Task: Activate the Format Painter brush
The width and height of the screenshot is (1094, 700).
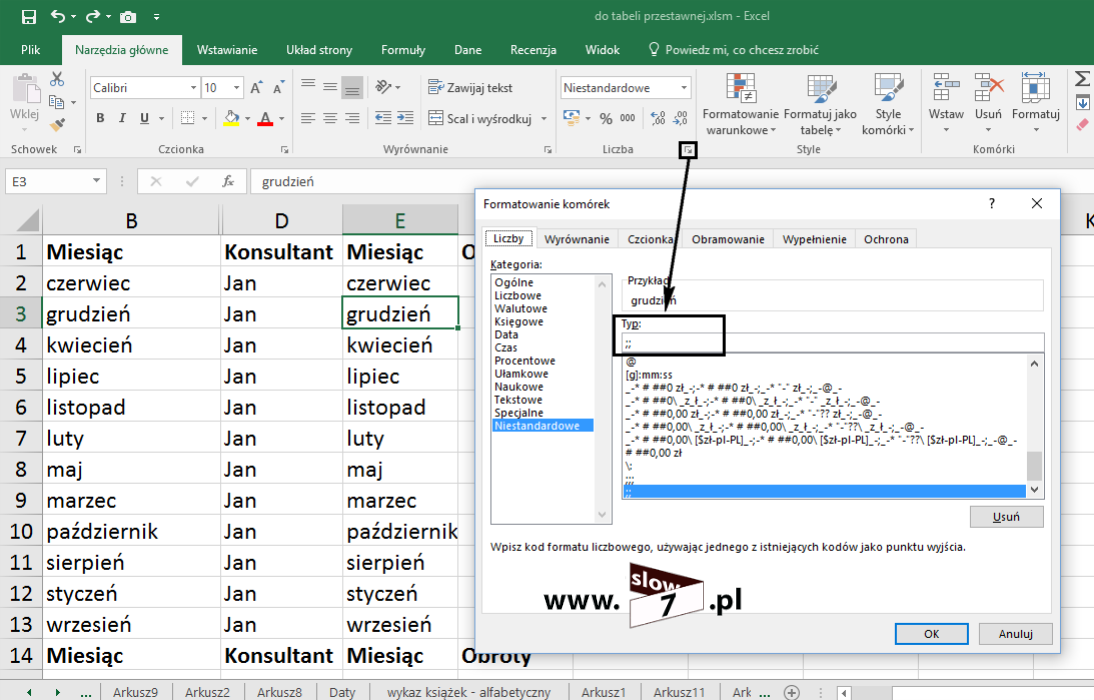Action: click(x=57, y=124)
